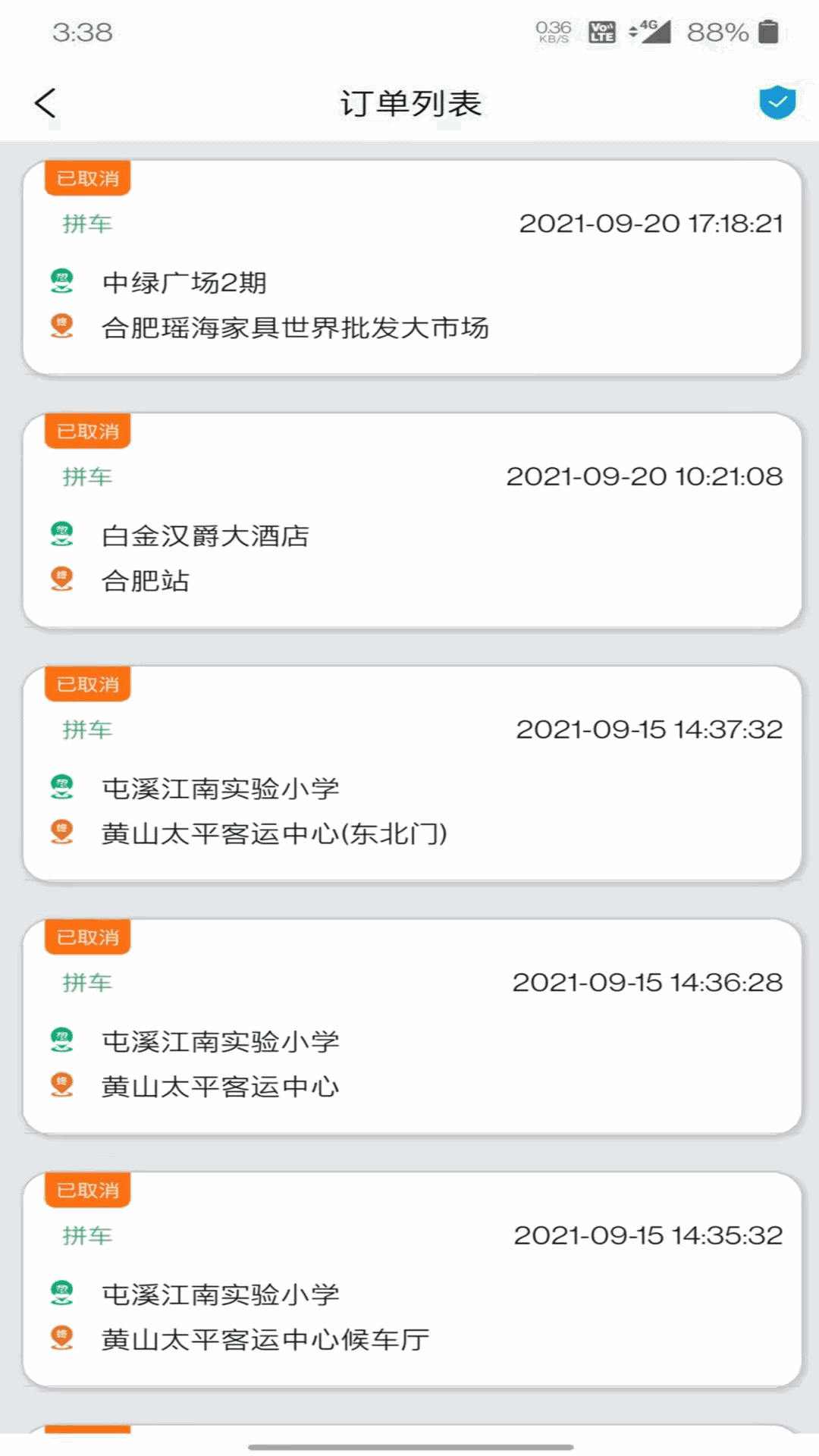
Task: Tap the 合肥站 destination text
Action: click(x=146, y=581)
